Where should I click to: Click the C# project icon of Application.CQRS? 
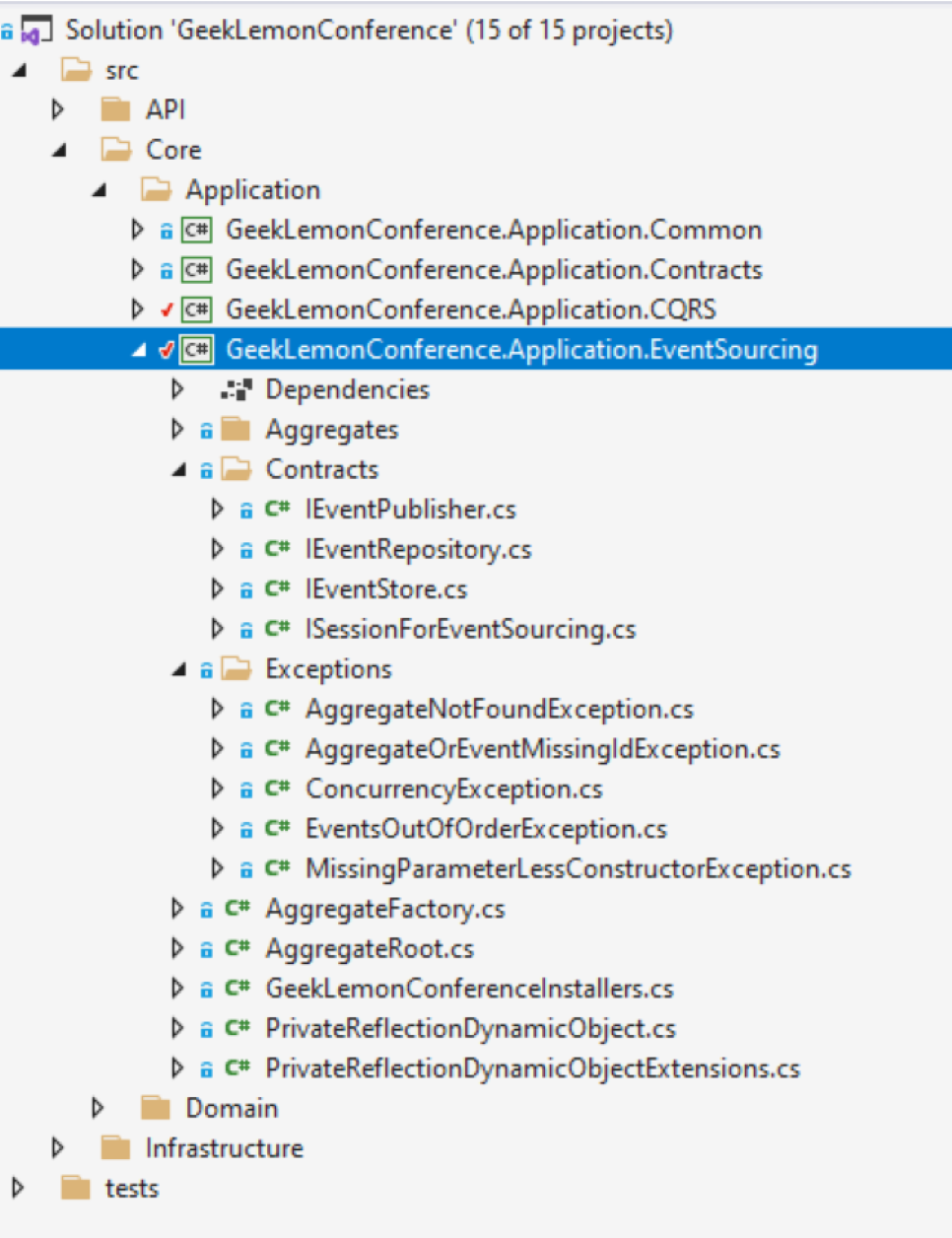pos(196,309)
